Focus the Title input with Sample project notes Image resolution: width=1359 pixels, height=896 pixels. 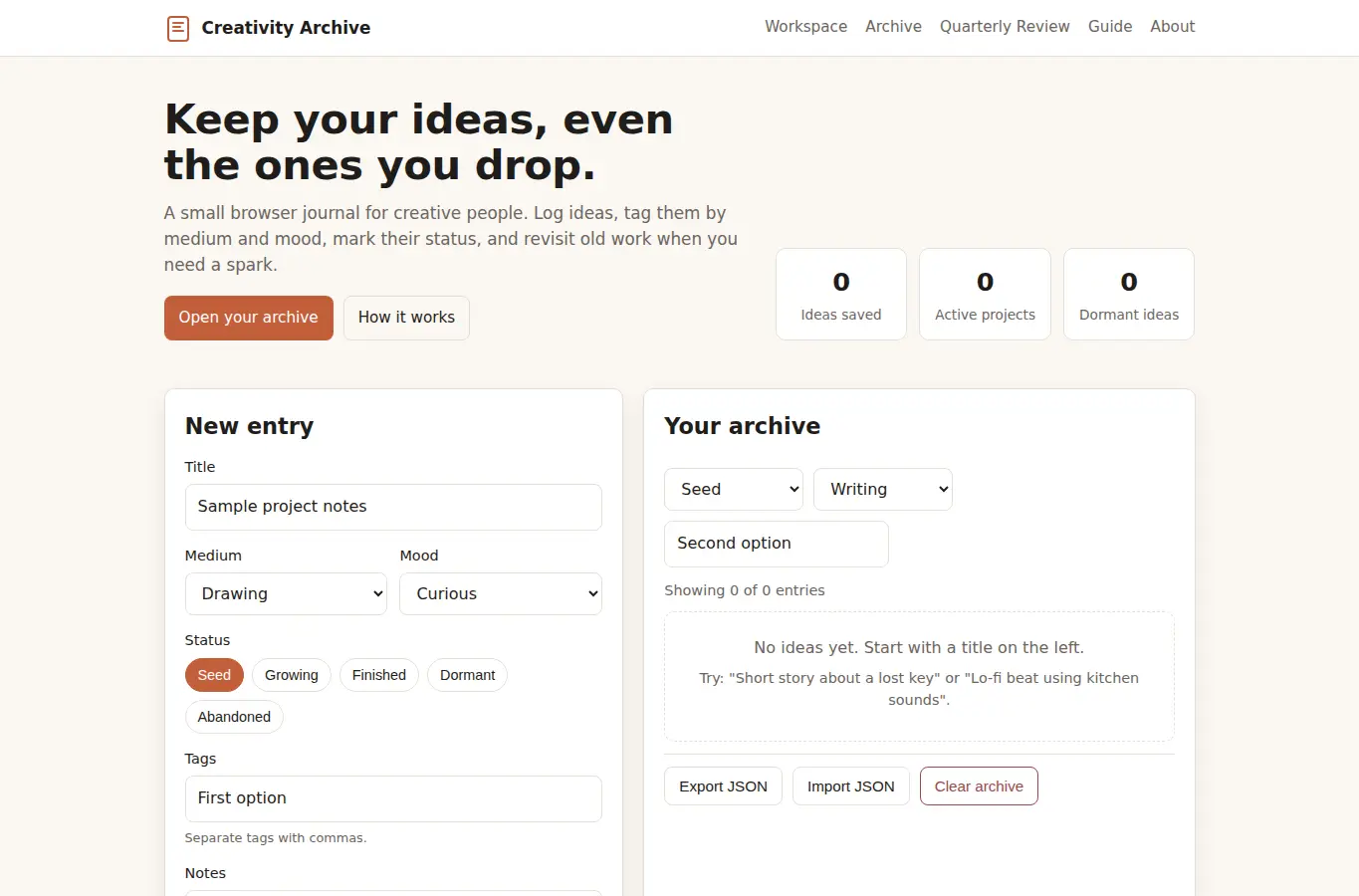pos(393,507)
